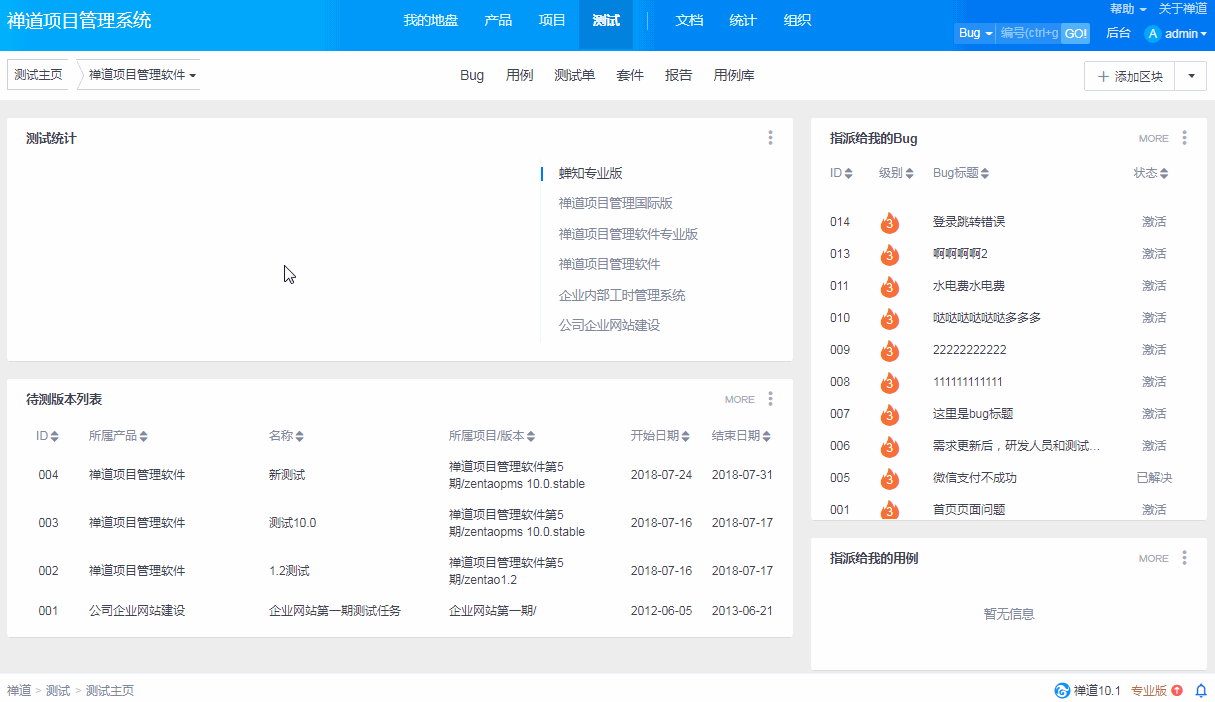This screenshot has width=1215, height=702.
Task: Click the 添加区块 button
Action: 1129,76
